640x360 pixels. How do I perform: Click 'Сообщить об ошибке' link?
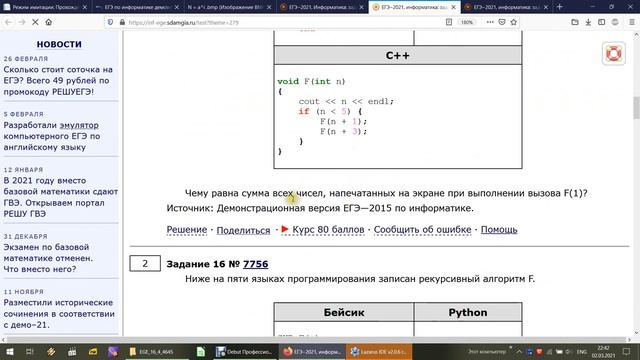coord(422,230)
